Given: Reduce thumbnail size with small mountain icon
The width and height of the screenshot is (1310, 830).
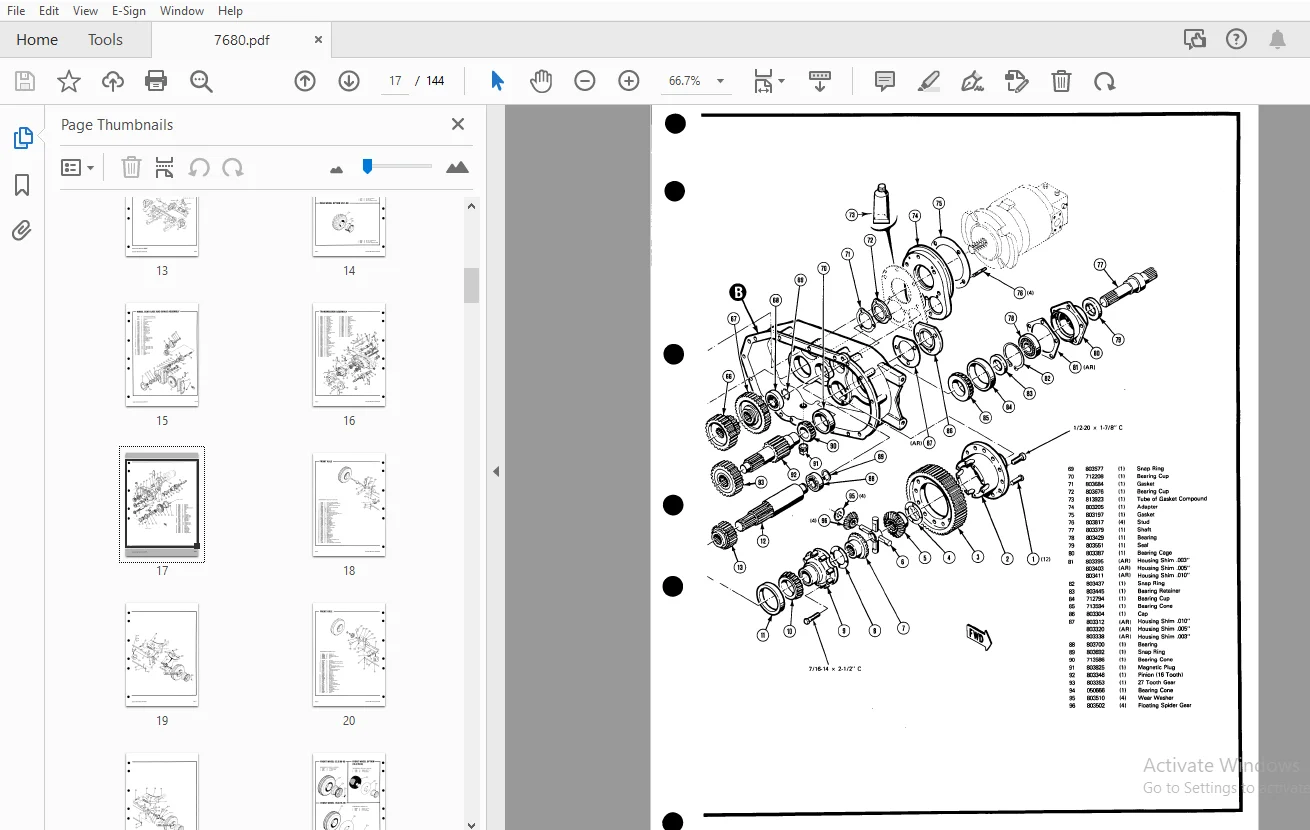Looking at the screenshot, I should (336, 169).
